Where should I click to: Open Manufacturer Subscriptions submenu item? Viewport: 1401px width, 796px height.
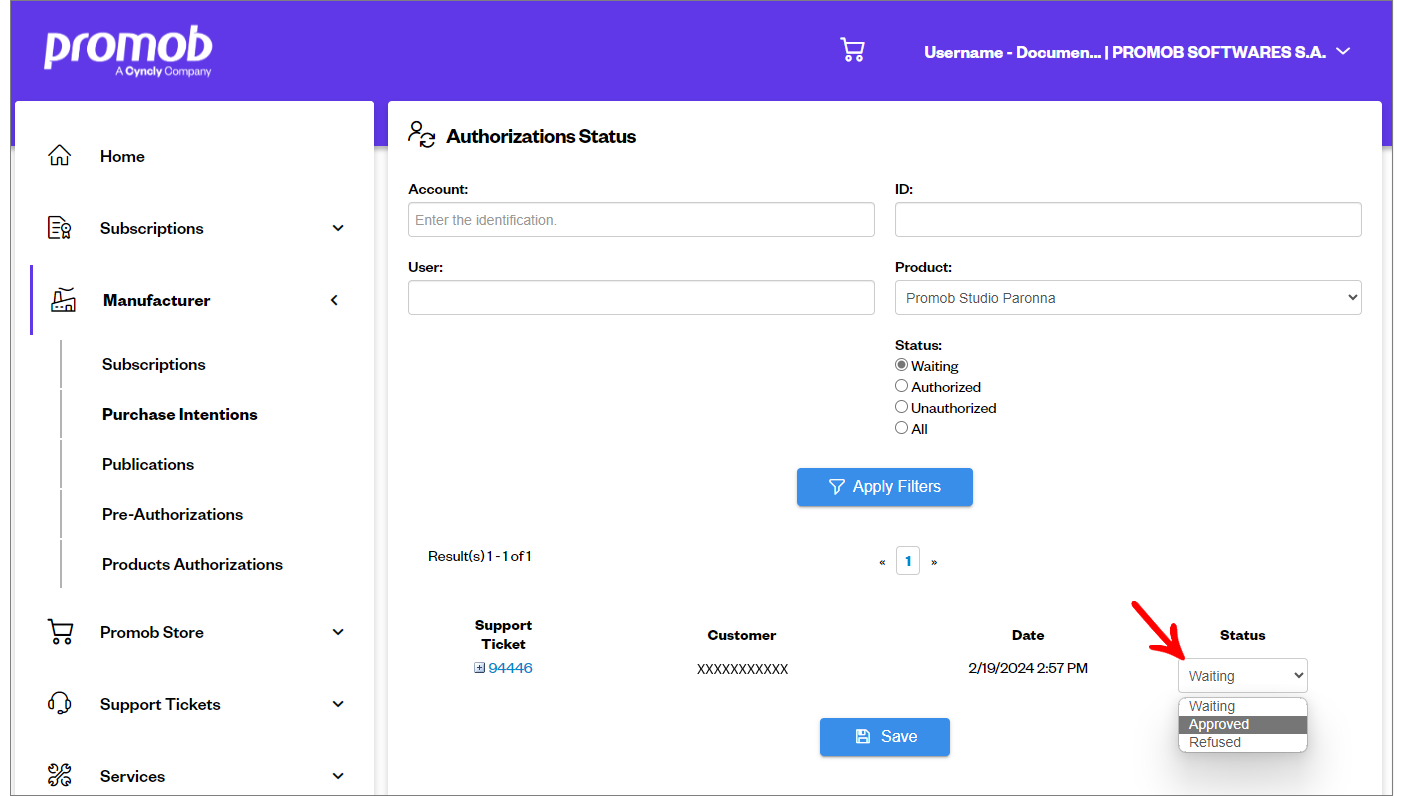tap(154, 364)
